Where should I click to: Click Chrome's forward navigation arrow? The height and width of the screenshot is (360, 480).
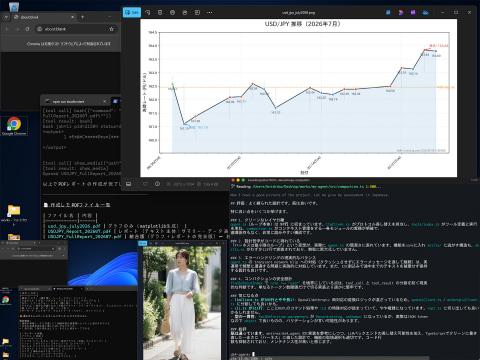(x=17, y=29)
